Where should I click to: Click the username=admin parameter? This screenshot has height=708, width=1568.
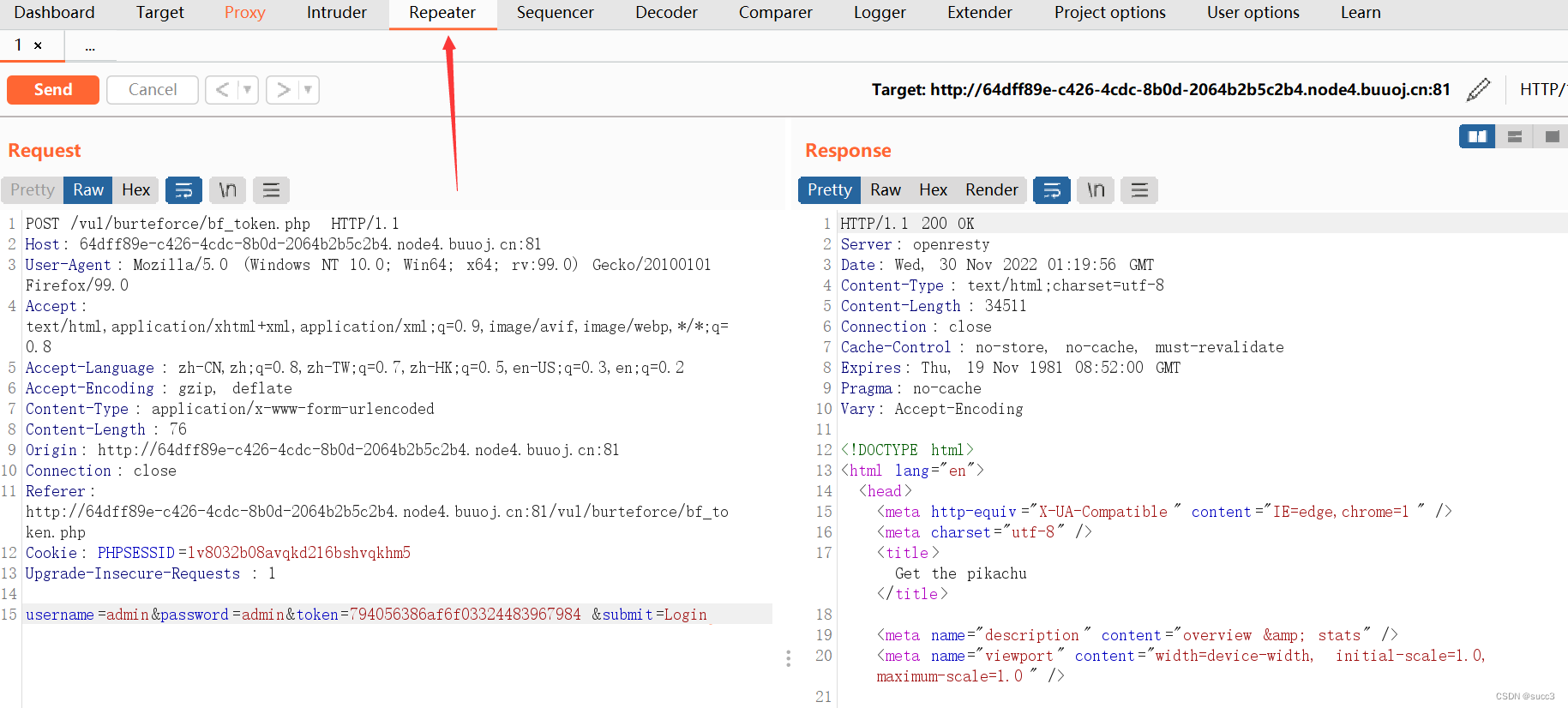[87, 615]
